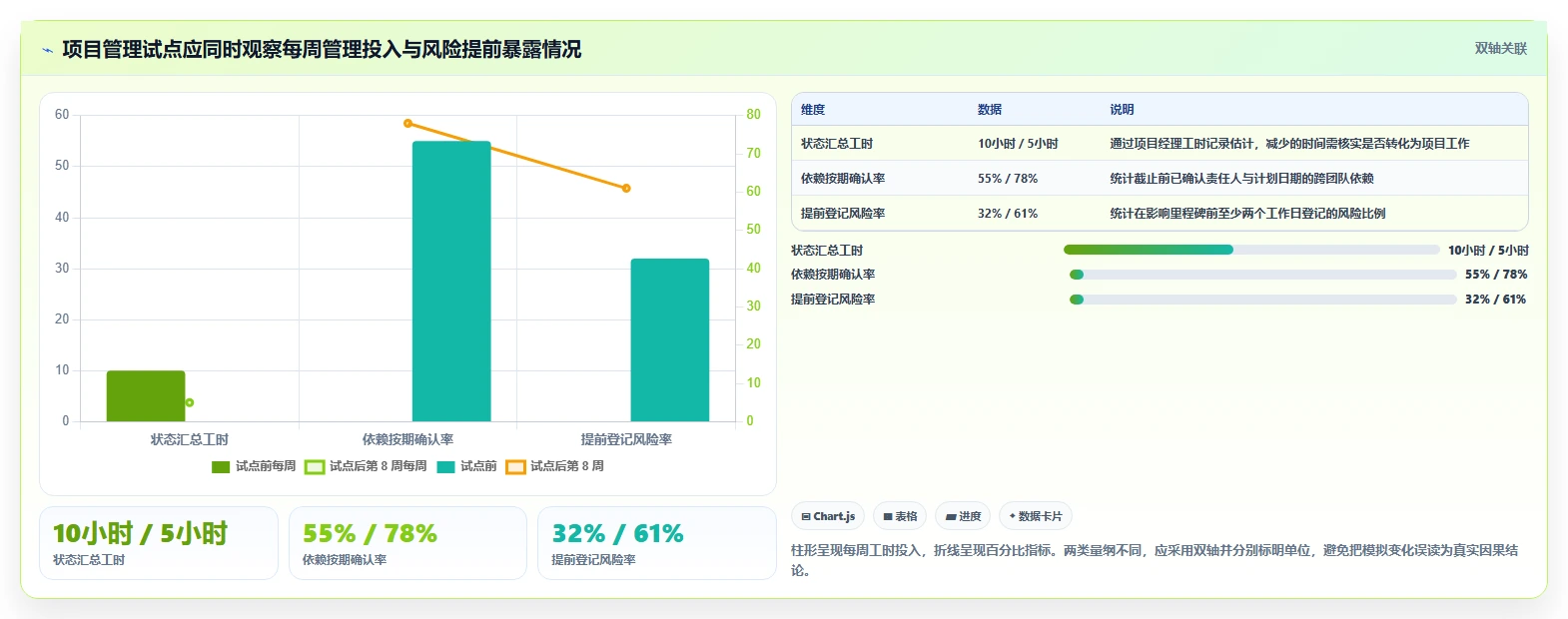Click the teal 依赖按期确认率 bar
This screenshot has width=1568, height=619.
click(x=451, y=282)
